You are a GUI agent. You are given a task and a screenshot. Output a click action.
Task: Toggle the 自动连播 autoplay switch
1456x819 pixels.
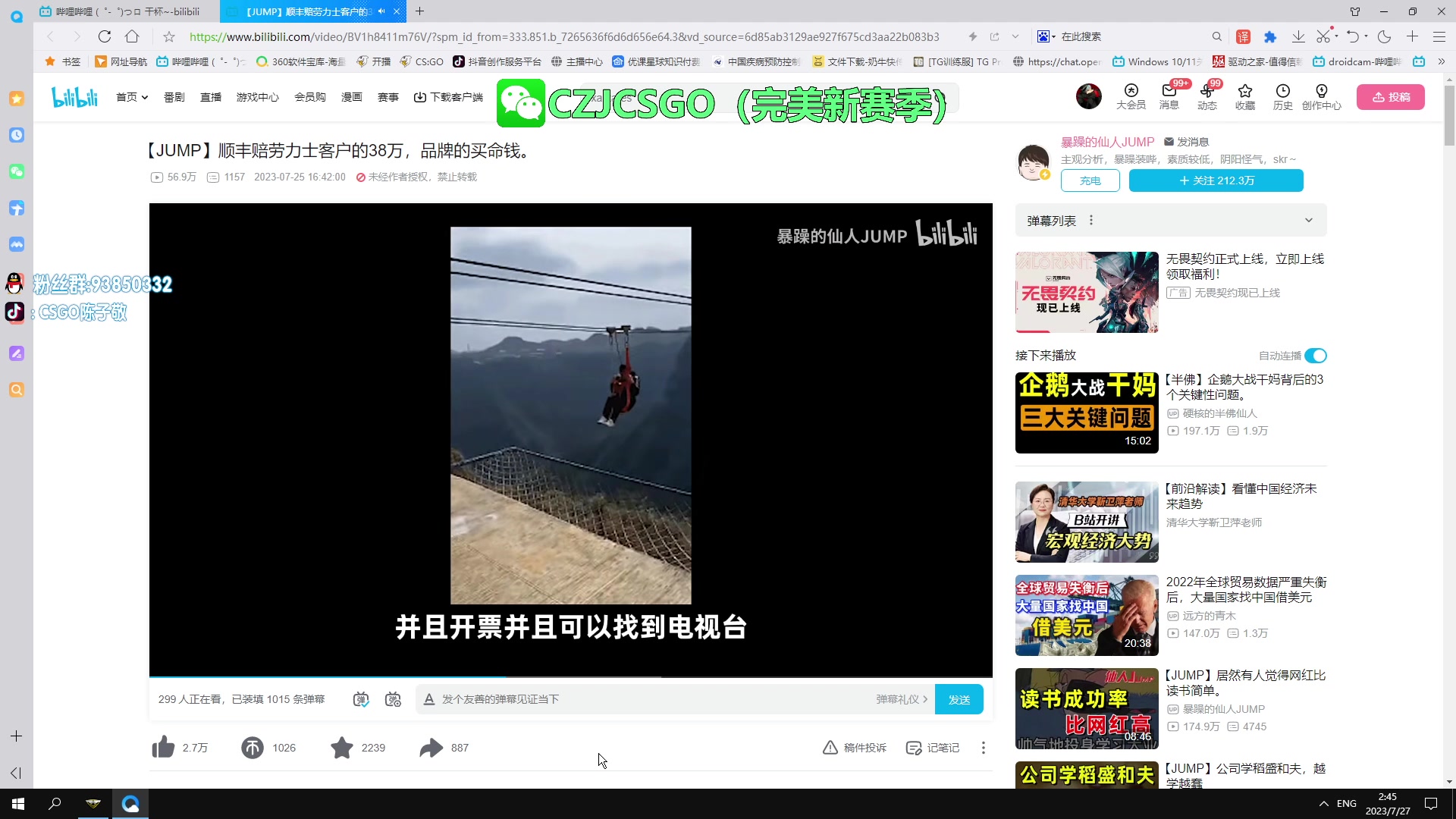click(x=1316, y=355)
